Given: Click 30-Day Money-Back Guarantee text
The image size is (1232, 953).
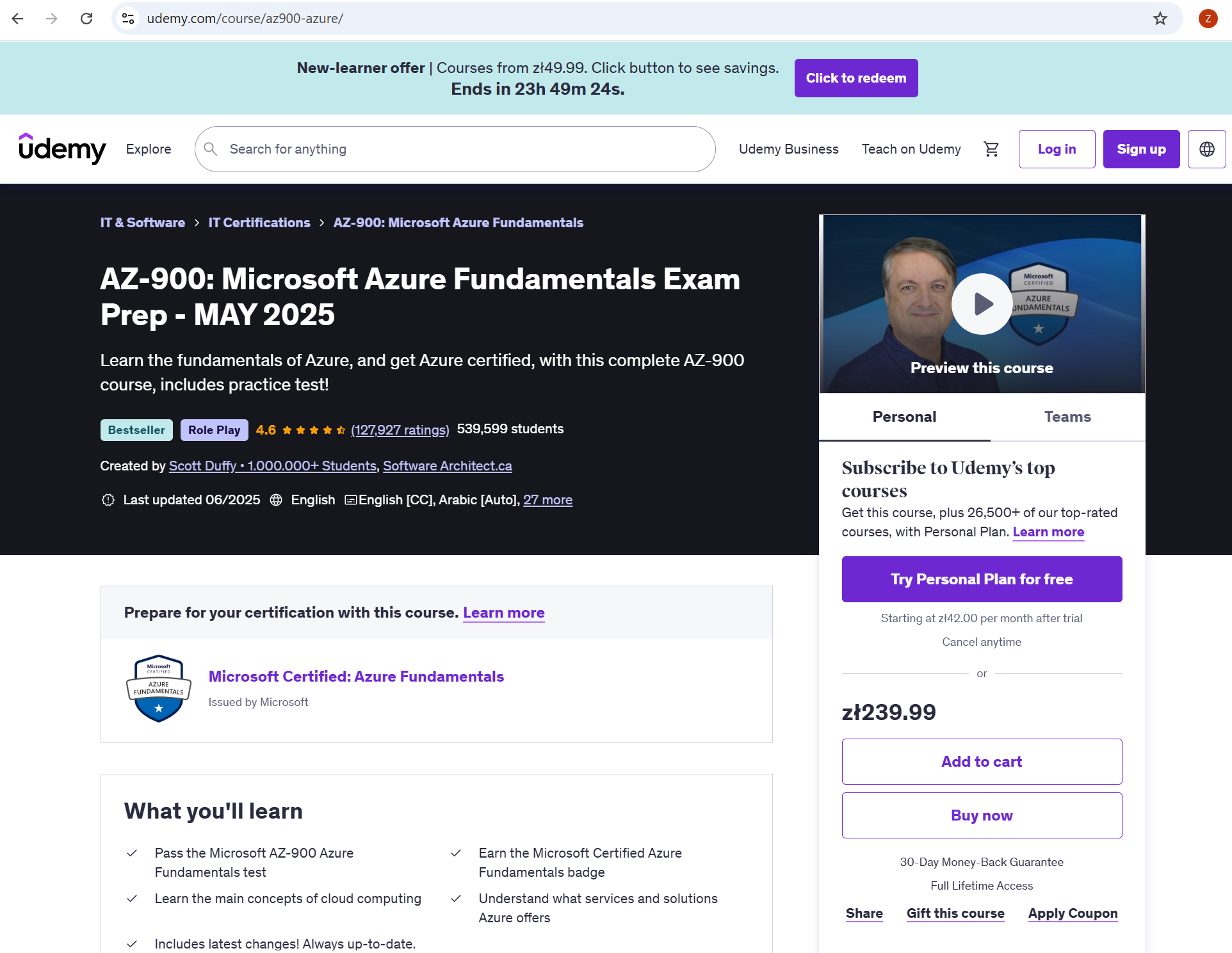Looking at the screenshot, I should point(982,862).
